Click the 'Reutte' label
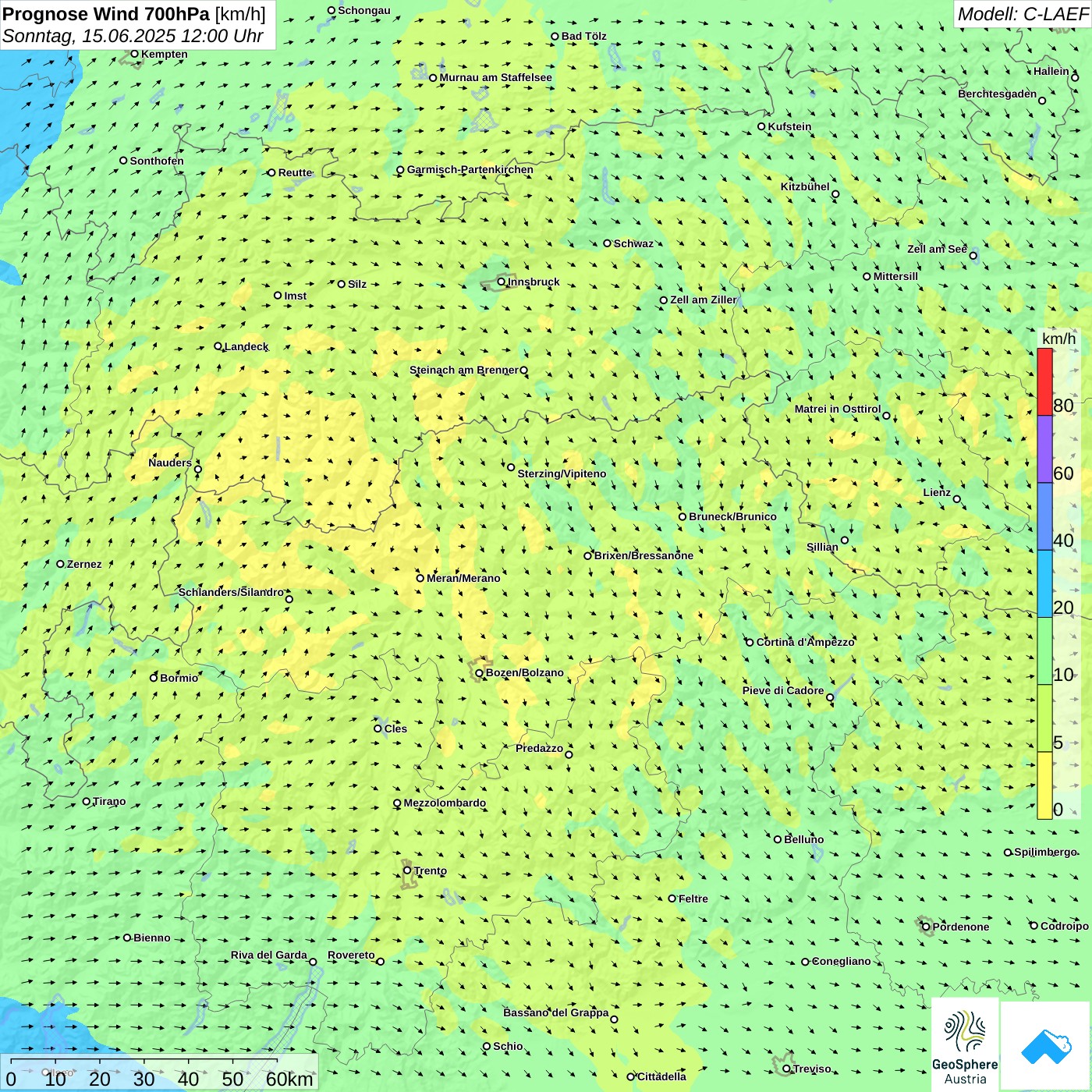Screen dimensions: 1092x1092 pos(296,172)
